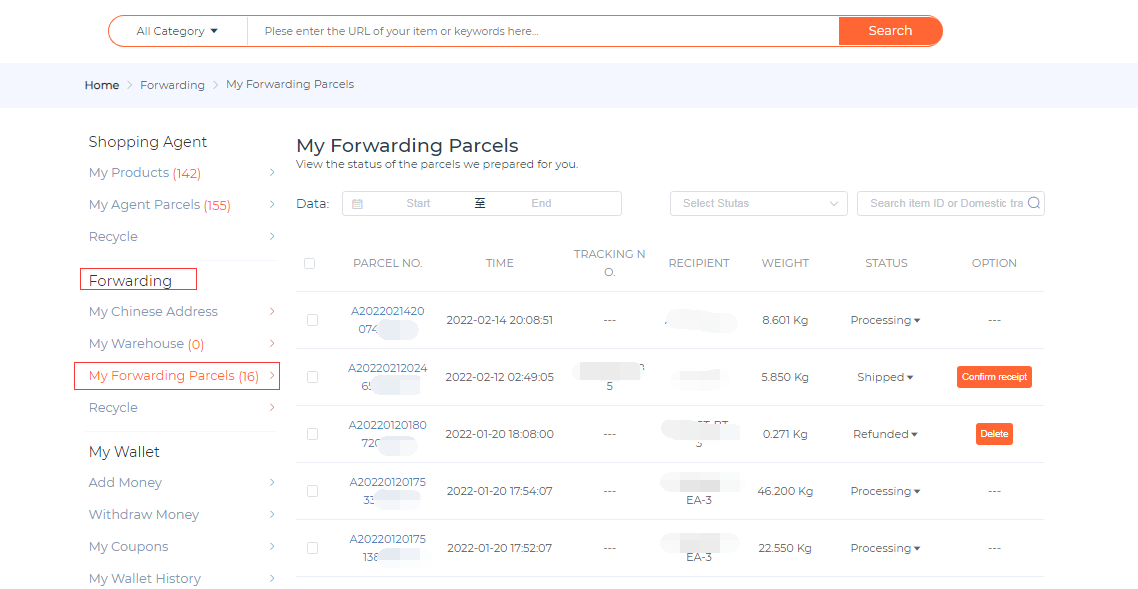Open My Products in the sidebar

click(144, 173)
